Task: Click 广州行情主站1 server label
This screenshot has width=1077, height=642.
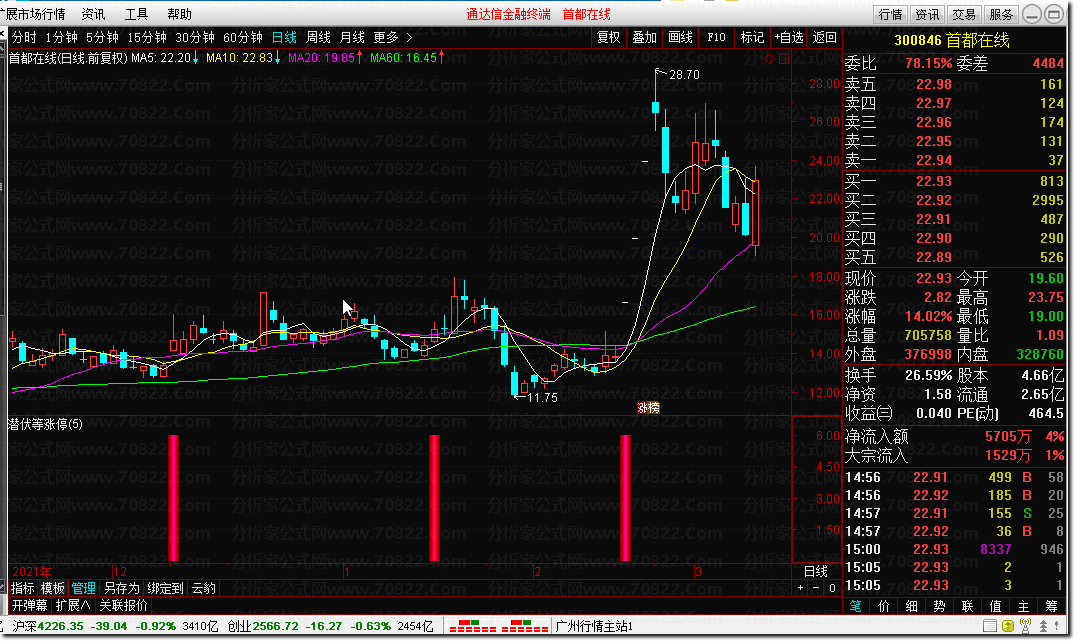Action: point(594,626)
